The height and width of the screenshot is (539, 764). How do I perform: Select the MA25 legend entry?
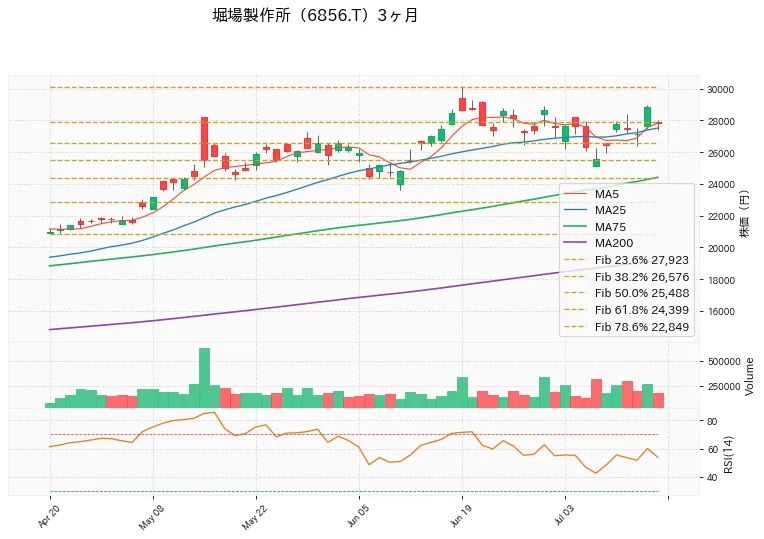pos(595,210)
